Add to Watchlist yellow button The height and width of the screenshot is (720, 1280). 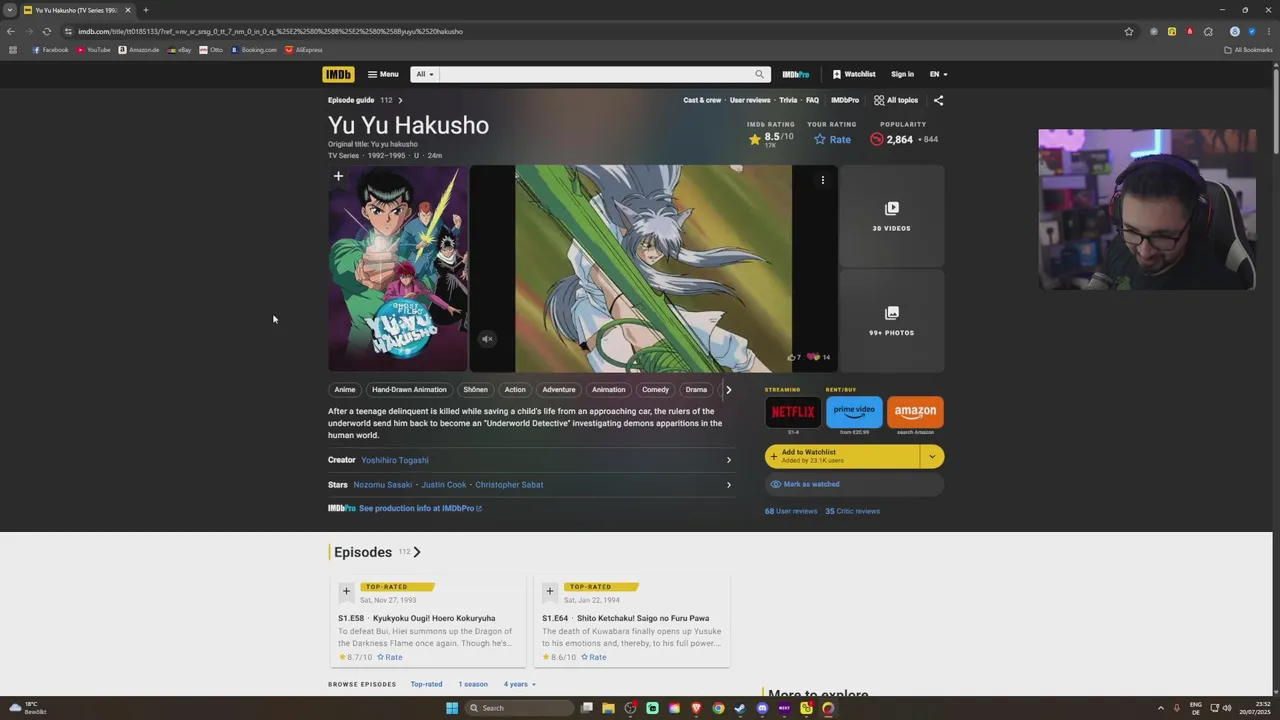coord(842,456)
